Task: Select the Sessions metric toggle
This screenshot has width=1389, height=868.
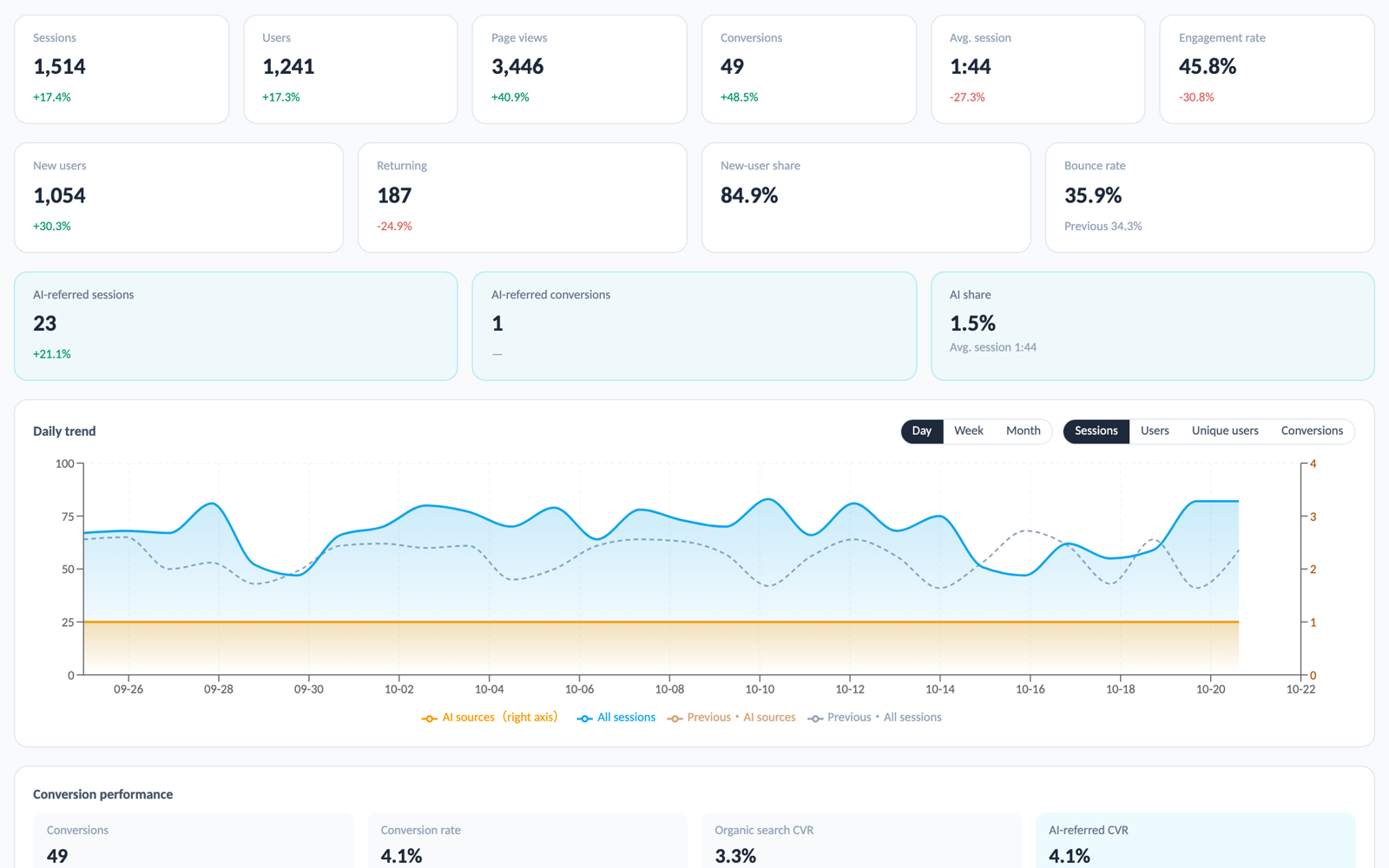Action: (x=1096, y=431)
